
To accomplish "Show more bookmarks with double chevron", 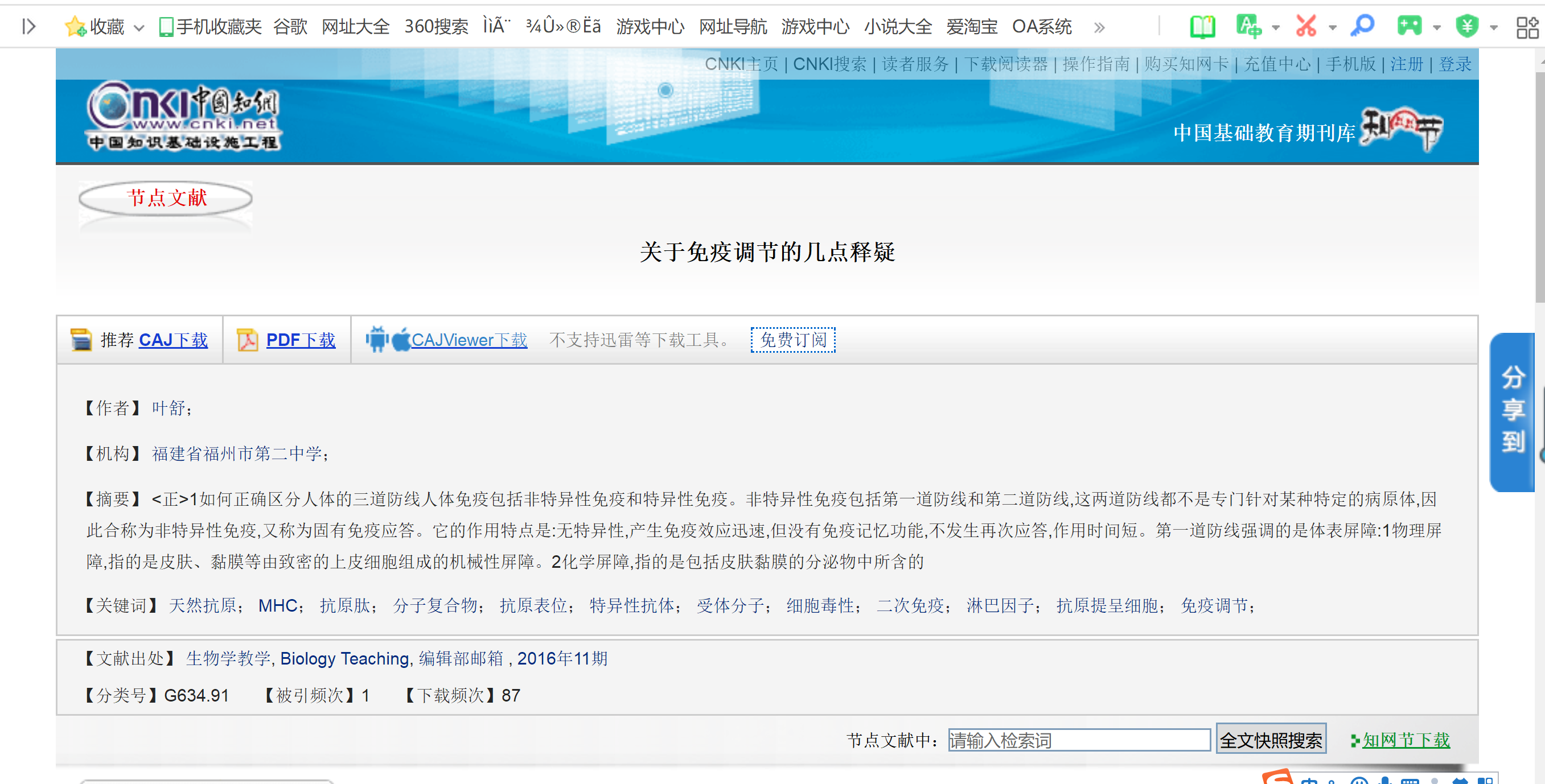I will [1099, 27].
